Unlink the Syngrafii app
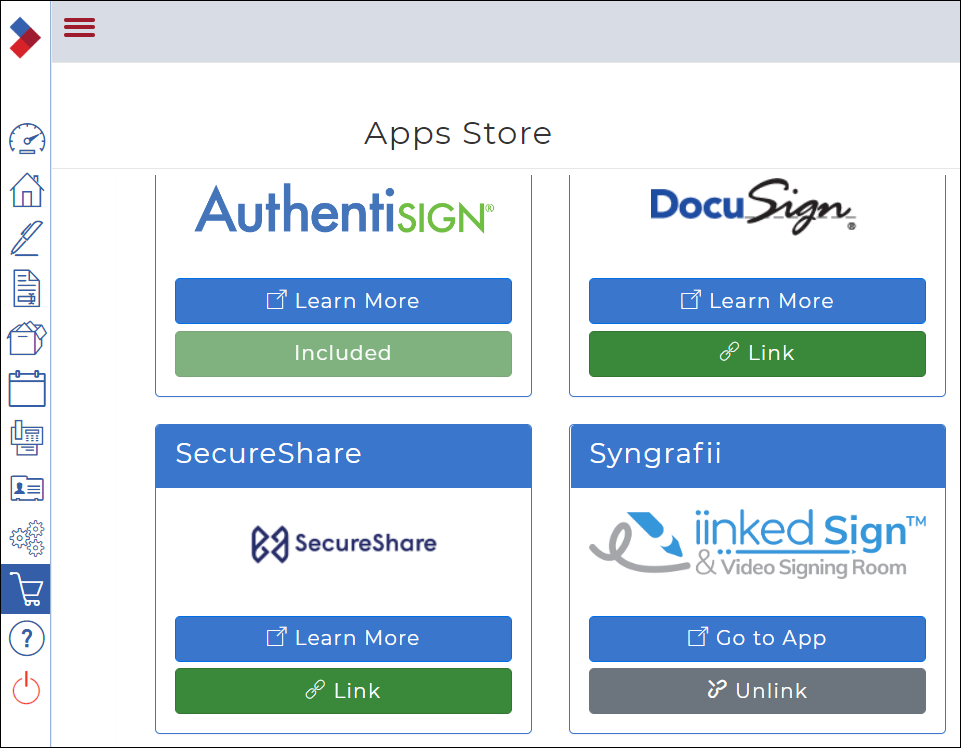 (757, 691)
